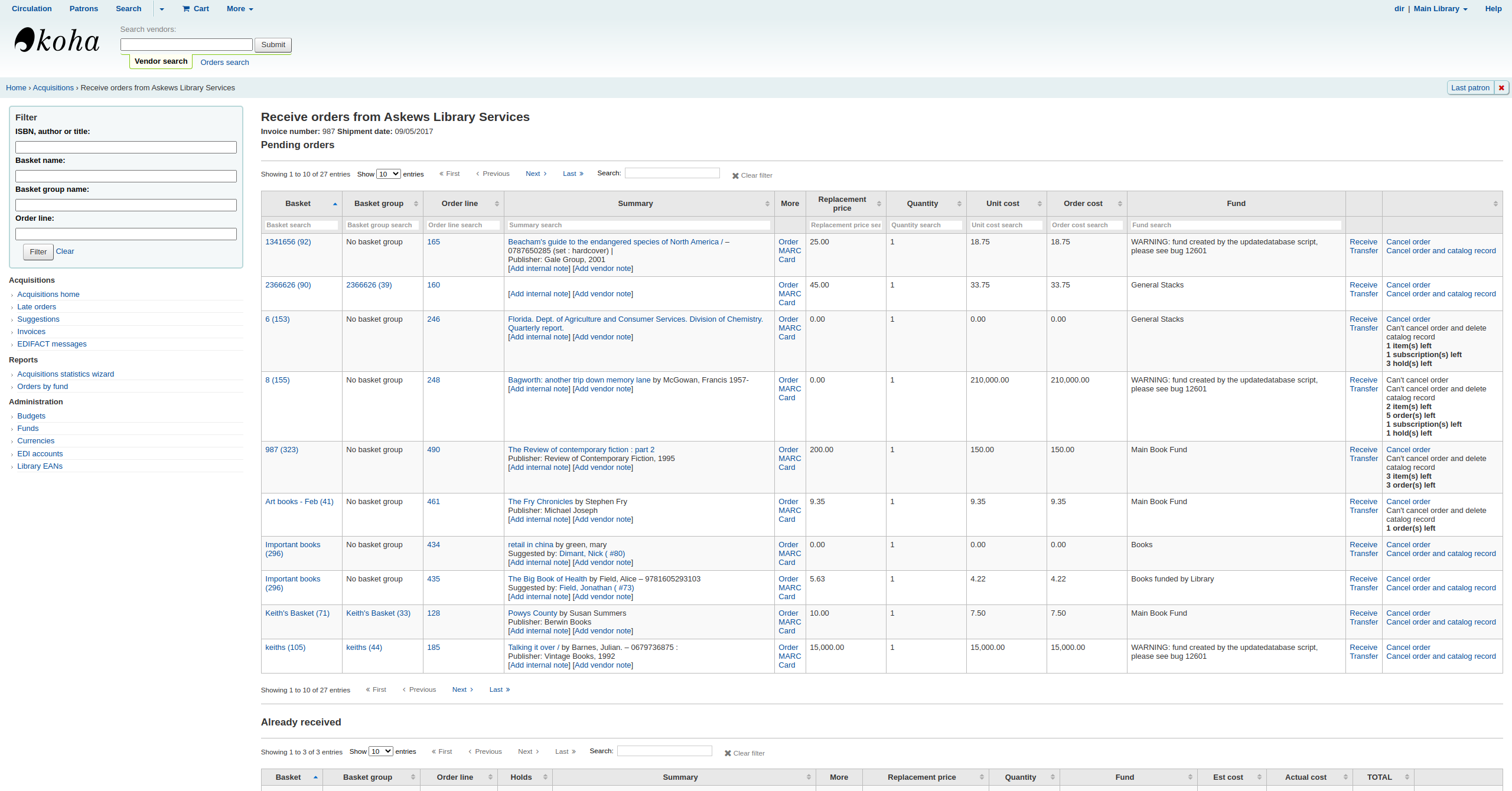Open the Show entries dropdown for pending orders
Screen dimensions: 1512x791
point(388,174)
